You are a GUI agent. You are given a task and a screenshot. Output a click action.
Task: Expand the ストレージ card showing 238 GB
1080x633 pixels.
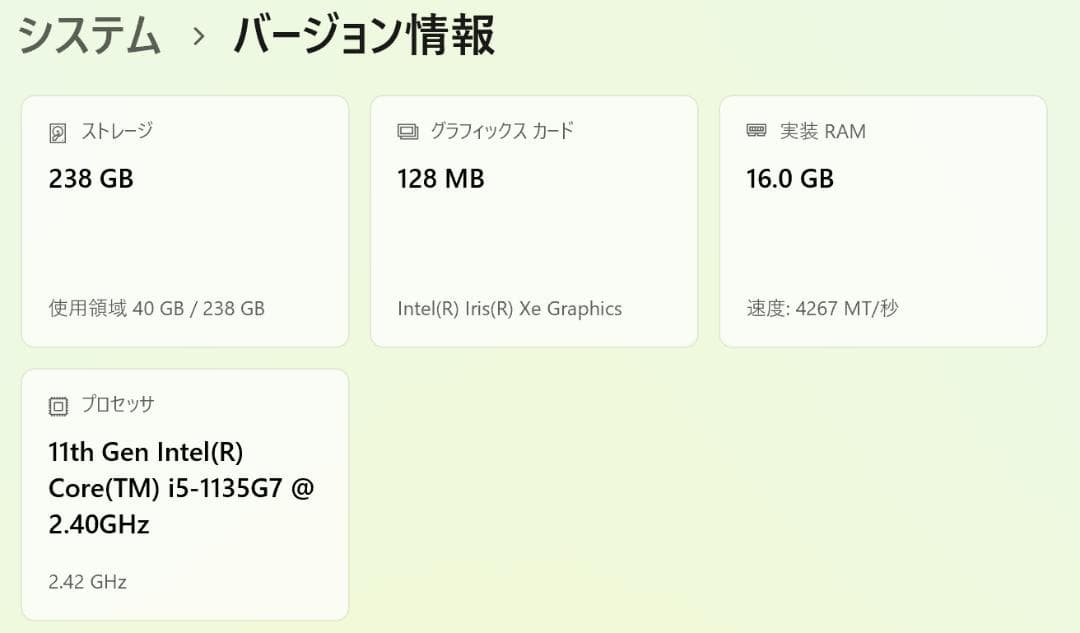pyautogui.click(x=185, y=220)
